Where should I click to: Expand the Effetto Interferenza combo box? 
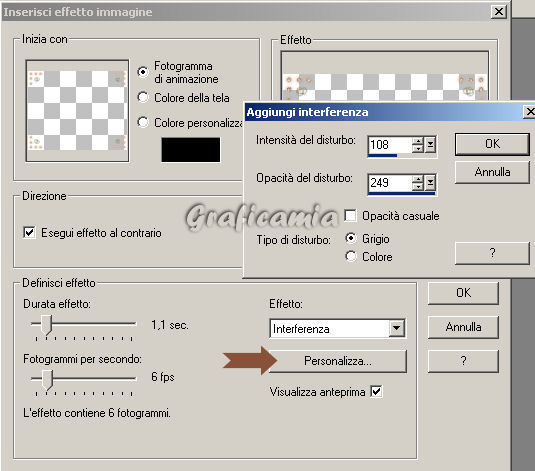coord(396,328)
